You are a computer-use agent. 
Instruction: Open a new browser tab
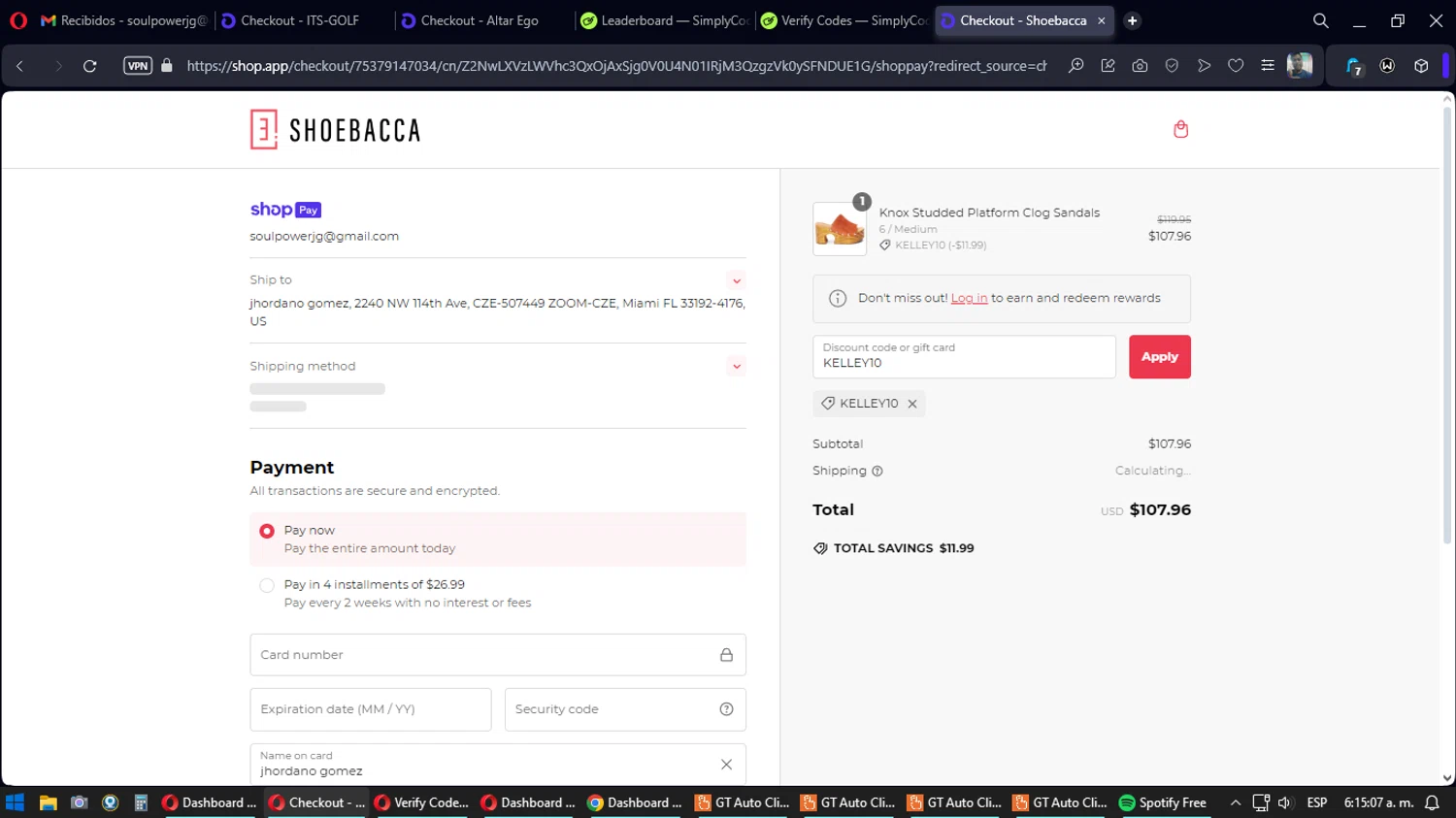[1132, 20]
